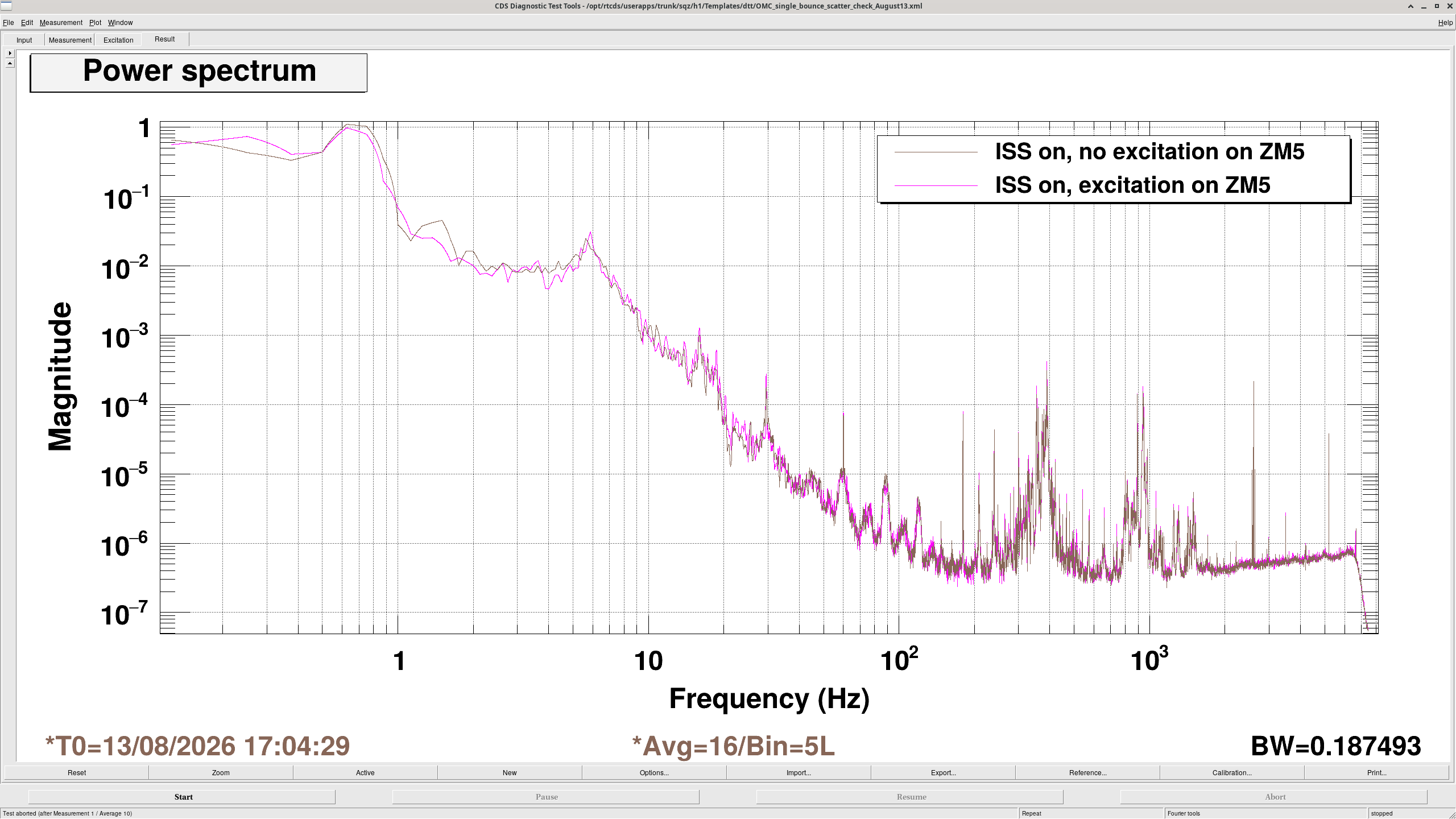The height and width of the screenshot is (819, 1456).
Task: Click the Power spectrum title box
Action: pos(198,73)
